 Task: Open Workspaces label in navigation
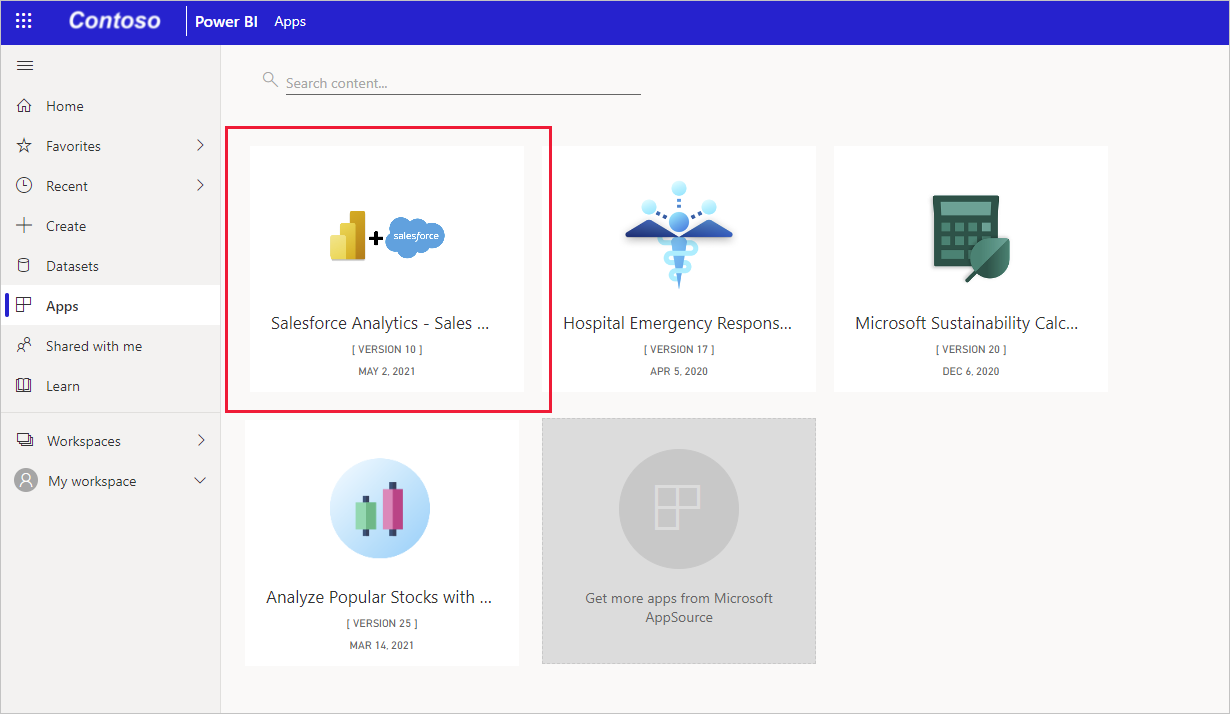click(84, 441)
